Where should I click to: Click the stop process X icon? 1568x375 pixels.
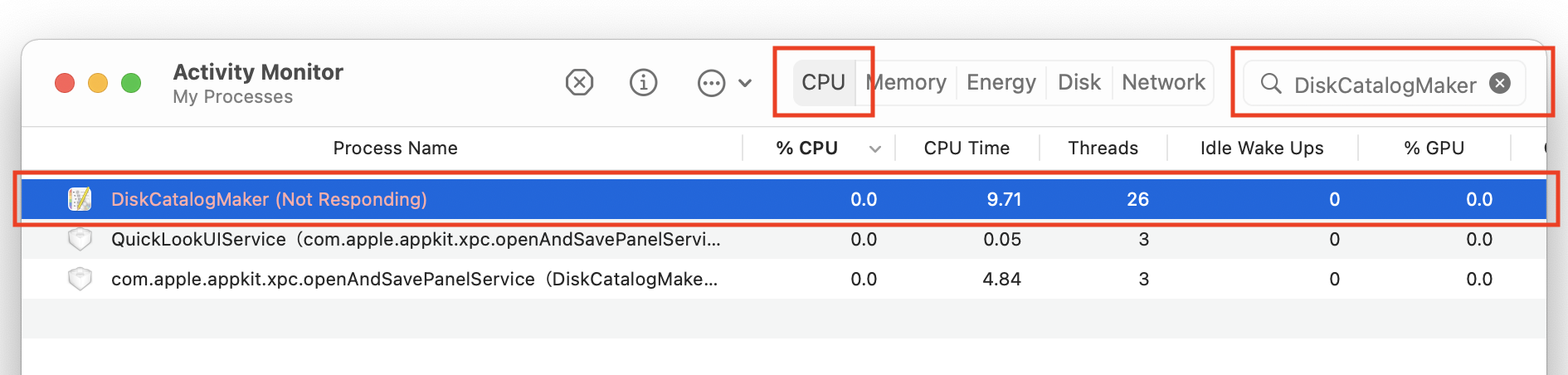pos(579,83)
